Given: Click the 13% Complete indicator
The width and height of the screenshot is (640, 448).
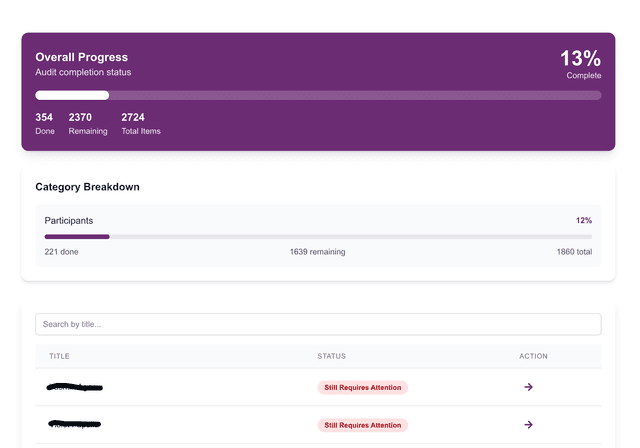Looking at the screenshot, I should 580,63.
